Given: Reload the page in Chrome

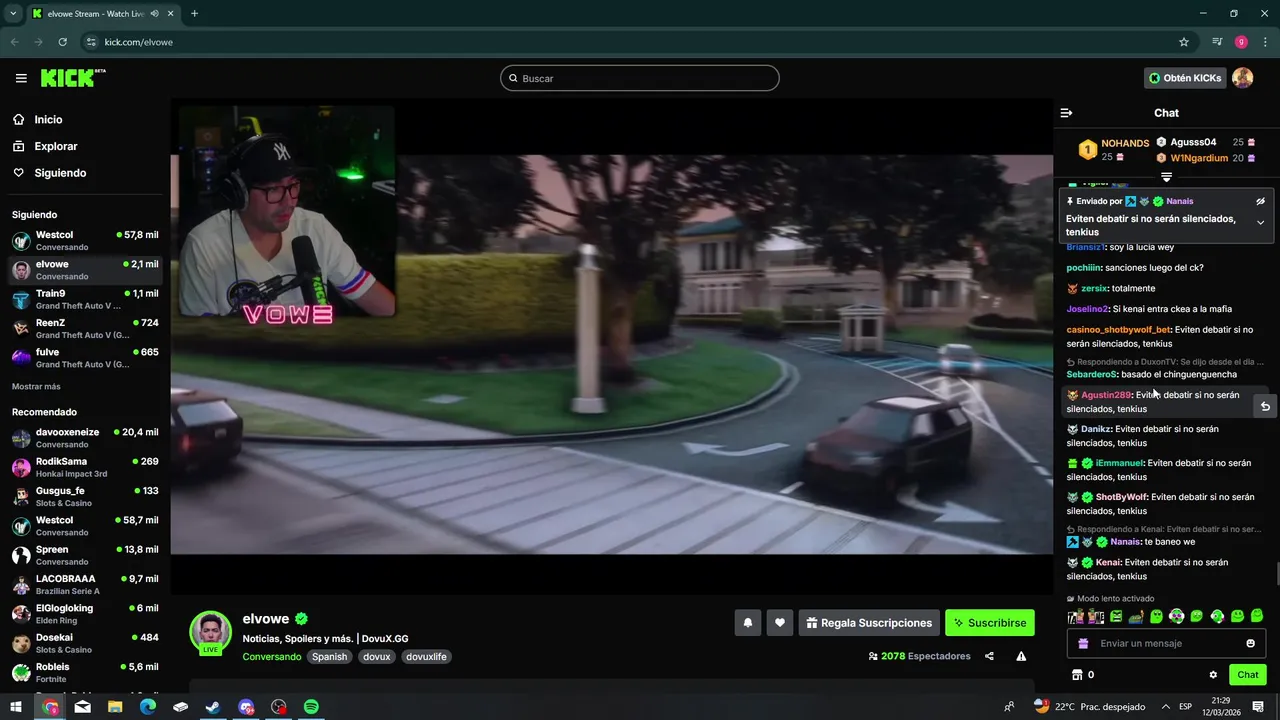Looking at the screenshot, I should pos(62,42).
